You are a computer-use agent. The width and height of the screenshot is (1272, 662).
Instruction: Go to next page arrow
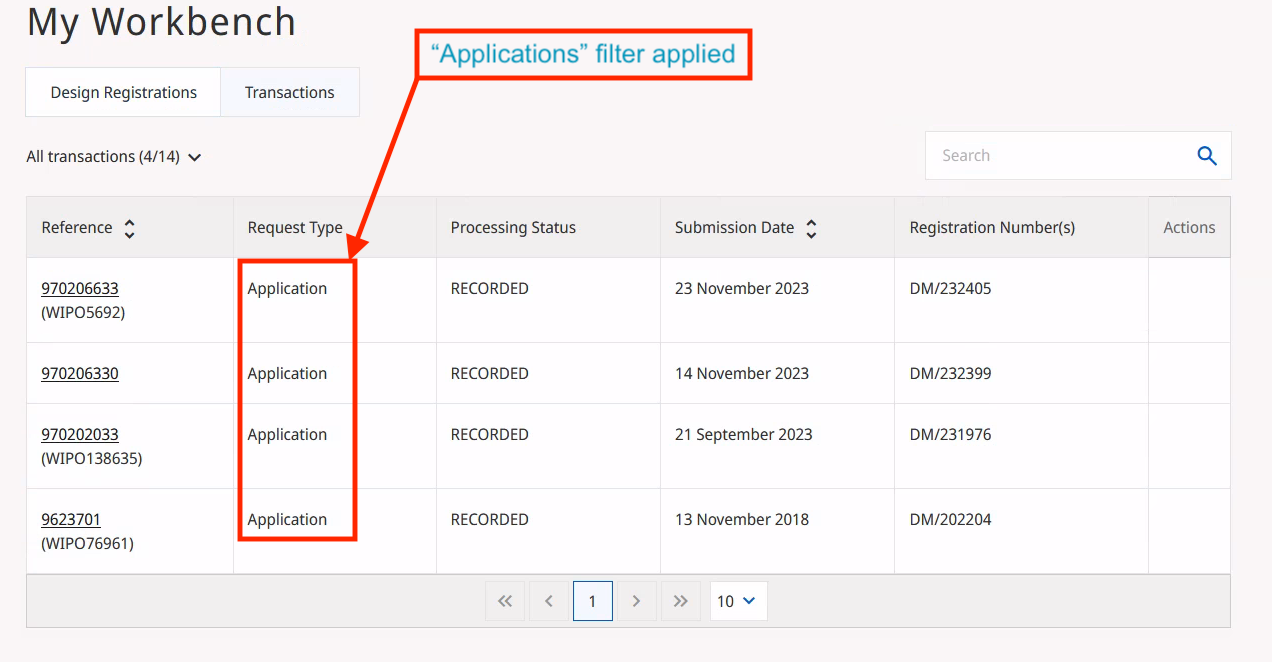click(x=636, y=601)
